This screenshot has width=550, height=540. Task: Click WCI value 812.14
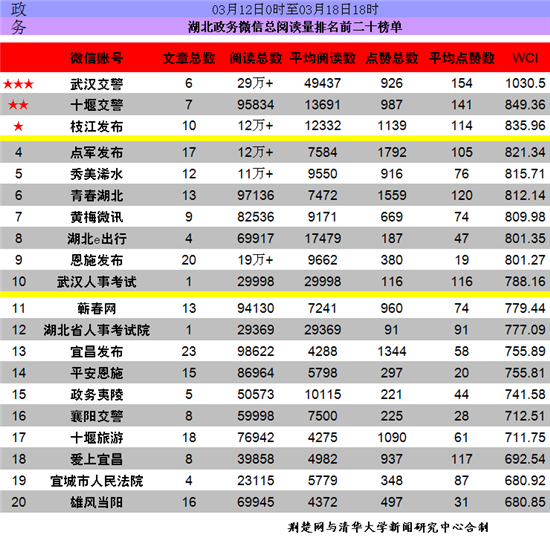tap(525, 195)
